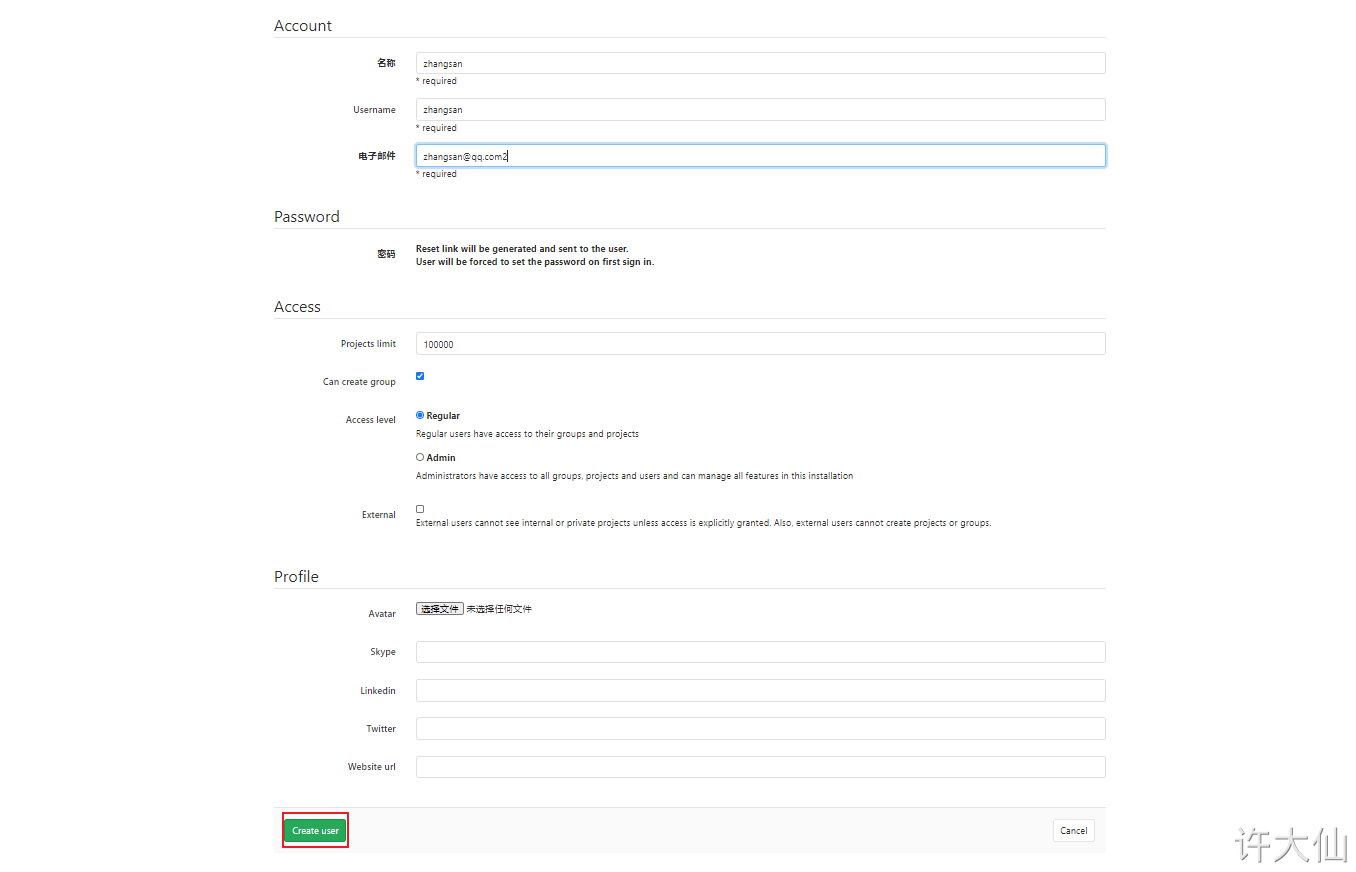Viewport: 1356px width, 872px height.
Task: Click the Linkedin input field
Action: [760, 690]
